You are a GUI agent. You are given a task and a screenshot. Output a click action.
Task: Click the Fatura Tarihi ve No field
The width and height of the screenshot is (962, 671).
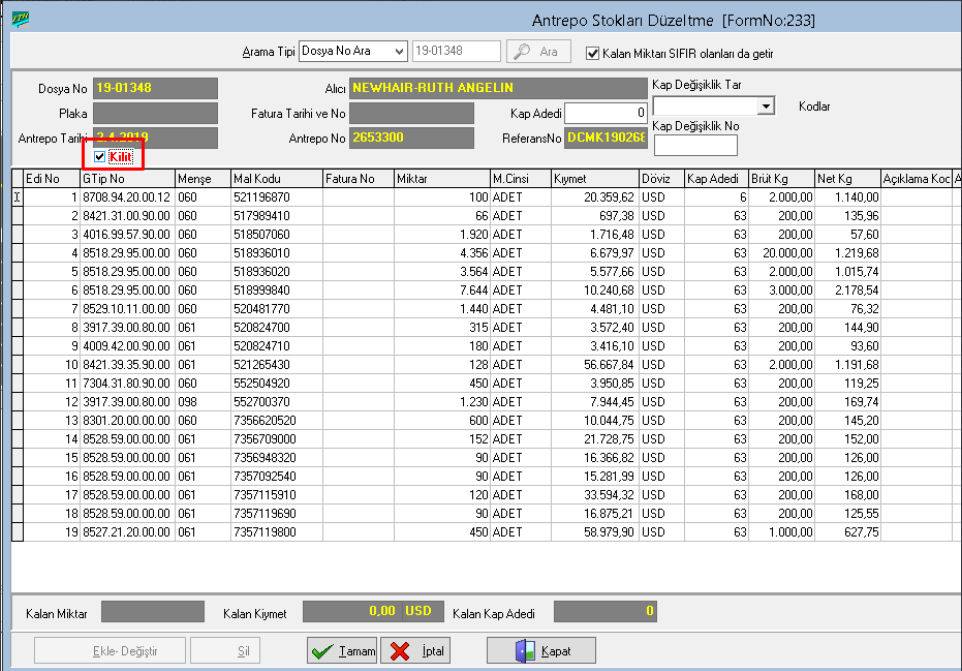[x=411, y=113]
